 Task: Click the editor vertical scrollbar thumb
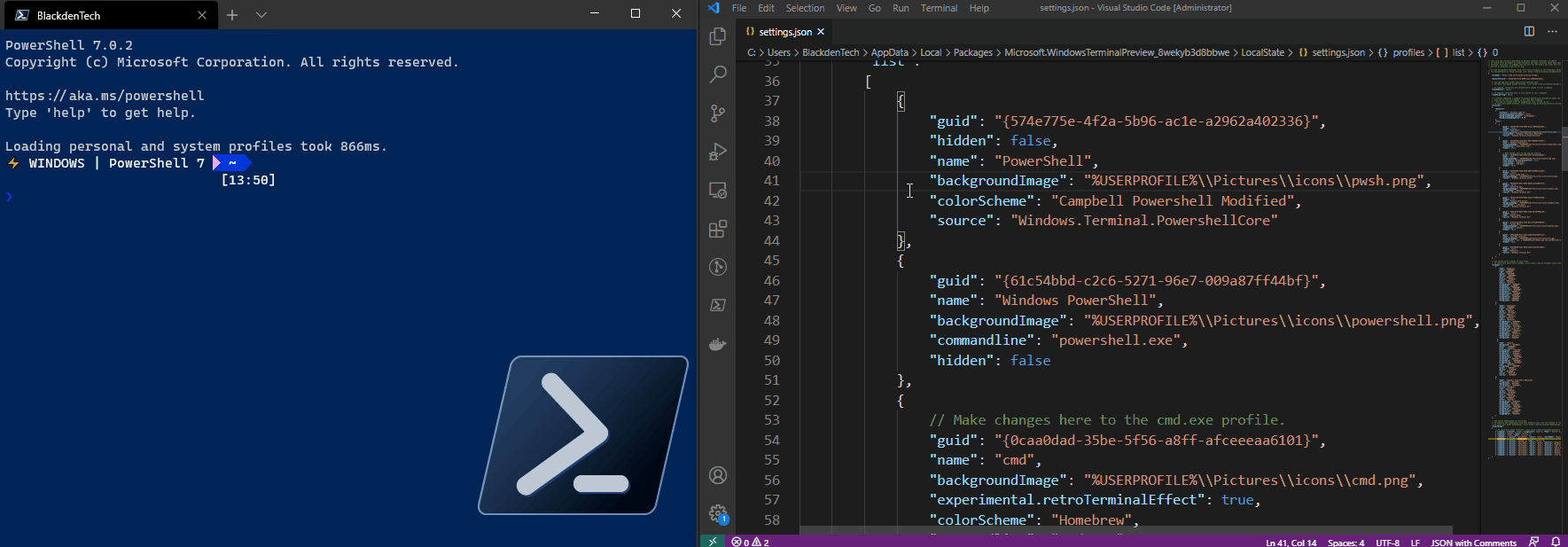coord(1564,148)
